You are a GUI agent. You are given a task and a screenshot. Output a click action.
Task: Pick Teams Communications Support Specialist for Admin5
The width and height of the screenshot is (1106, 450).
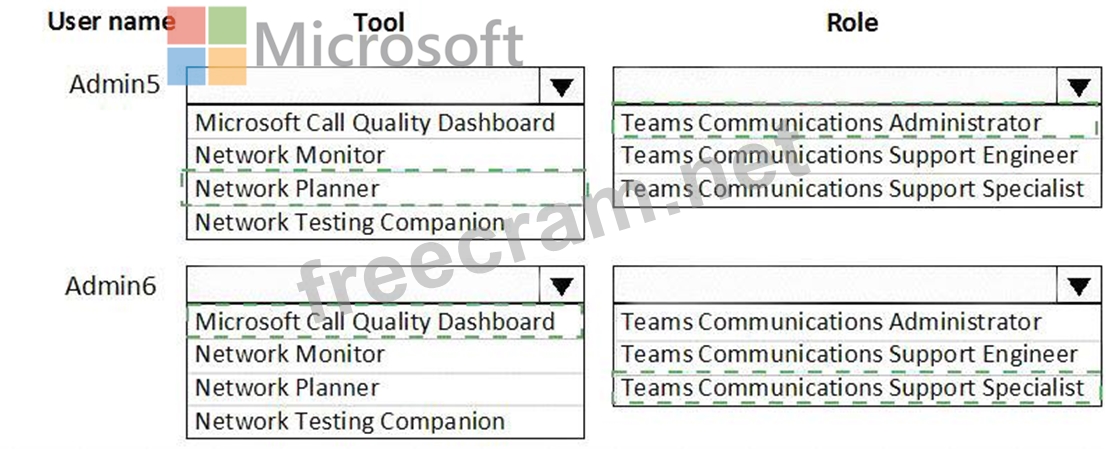point(852,188)
